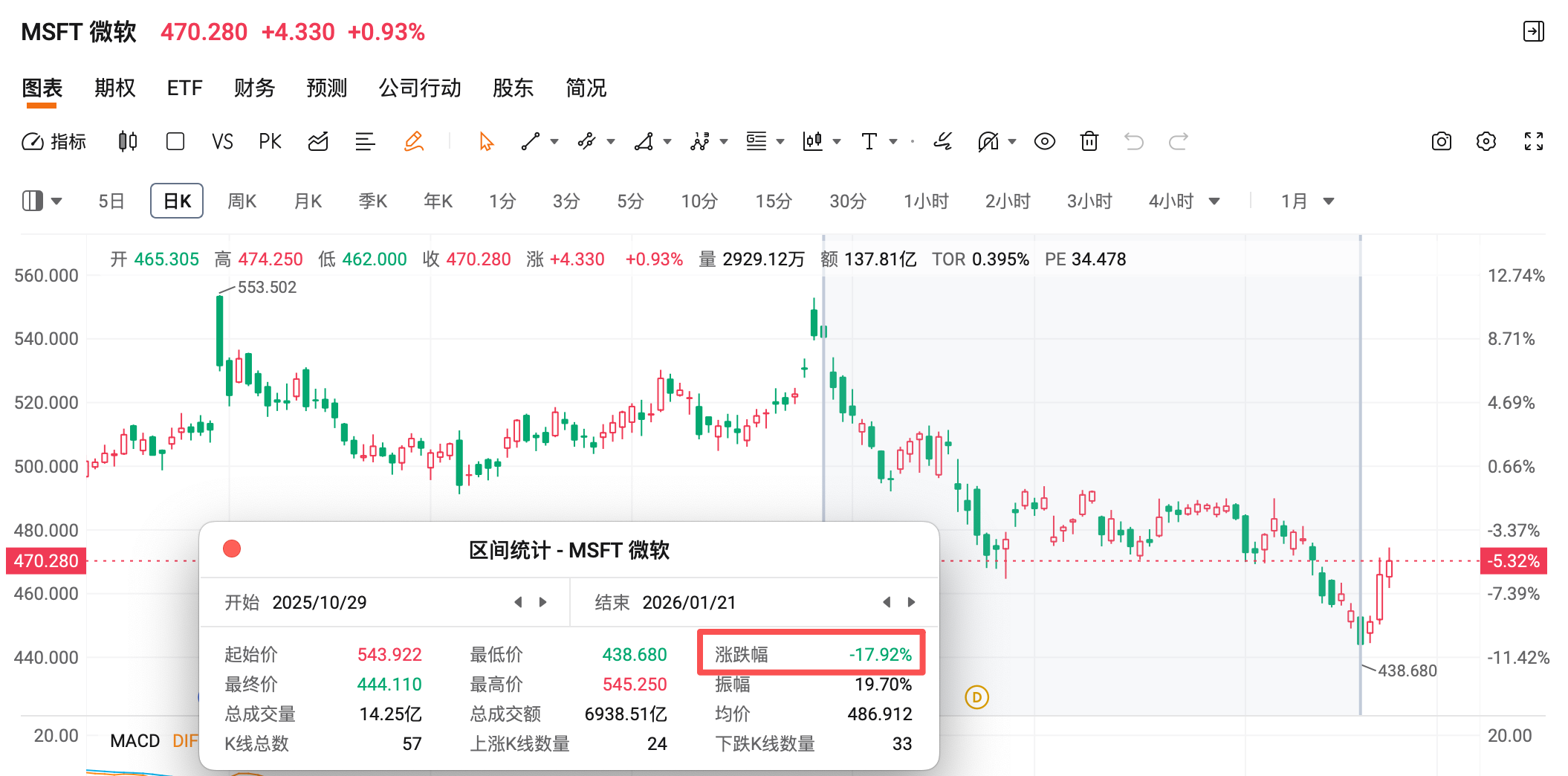Image resolution: width=1568 pixels, height=776 pixels.
Task: Switch to the 30分 interval
Action: point(848,201)
